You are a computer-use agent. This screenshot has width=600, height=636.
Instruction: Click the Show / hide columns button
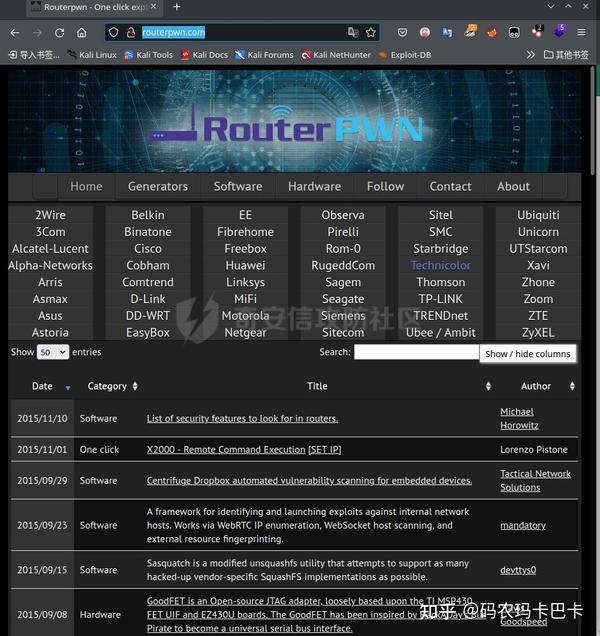click(x=527, y=354)
